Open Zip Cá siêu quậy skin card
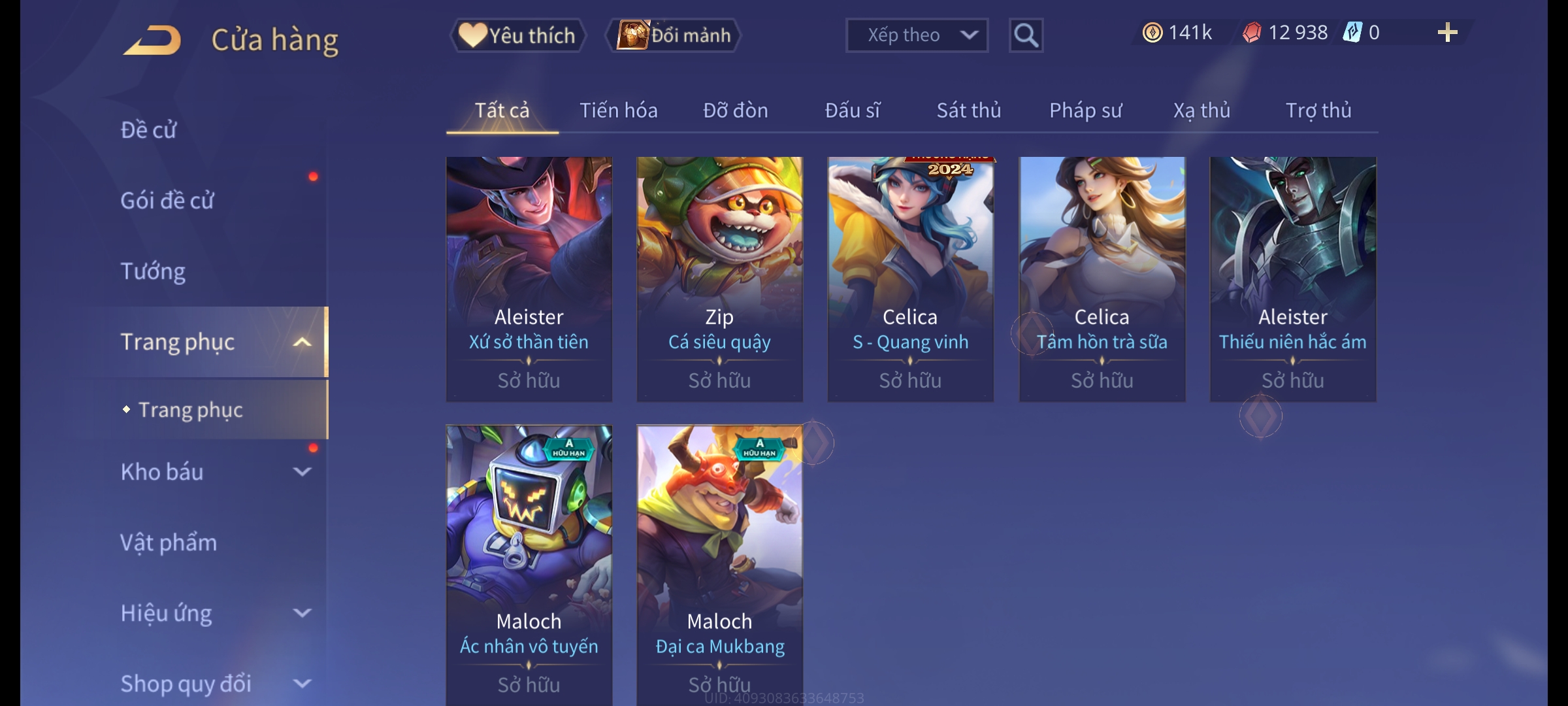 point(719,279)
